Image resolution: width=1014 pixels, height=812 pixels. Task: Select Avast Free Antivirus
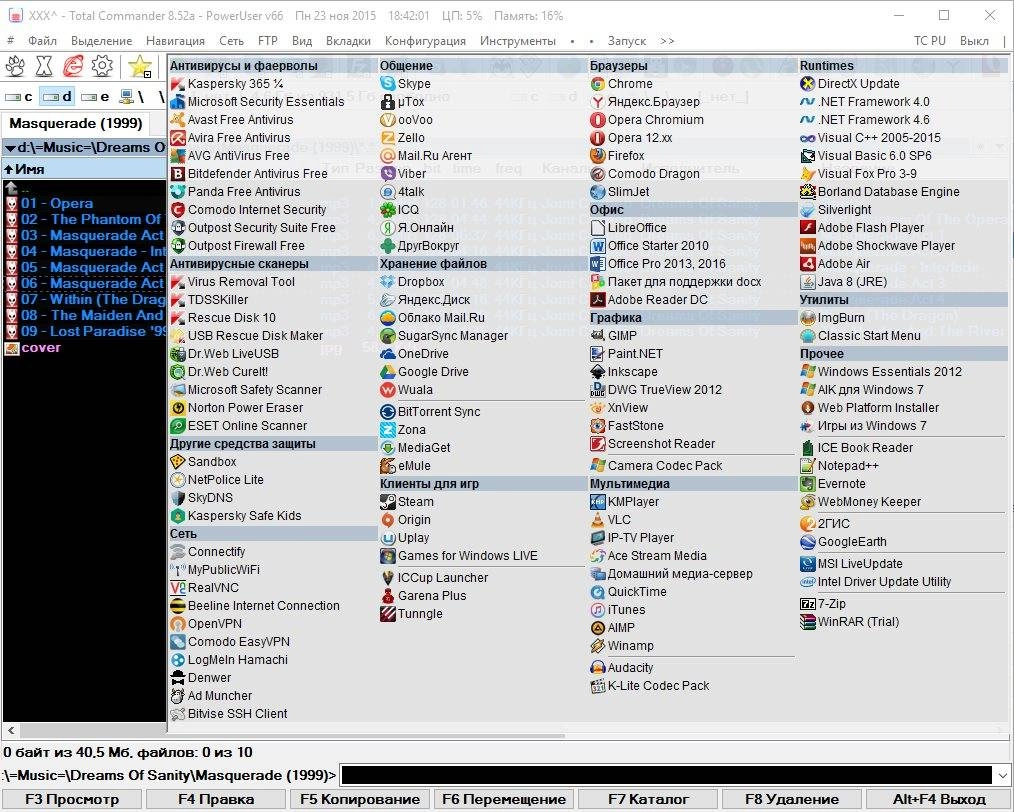click(232, 119)
